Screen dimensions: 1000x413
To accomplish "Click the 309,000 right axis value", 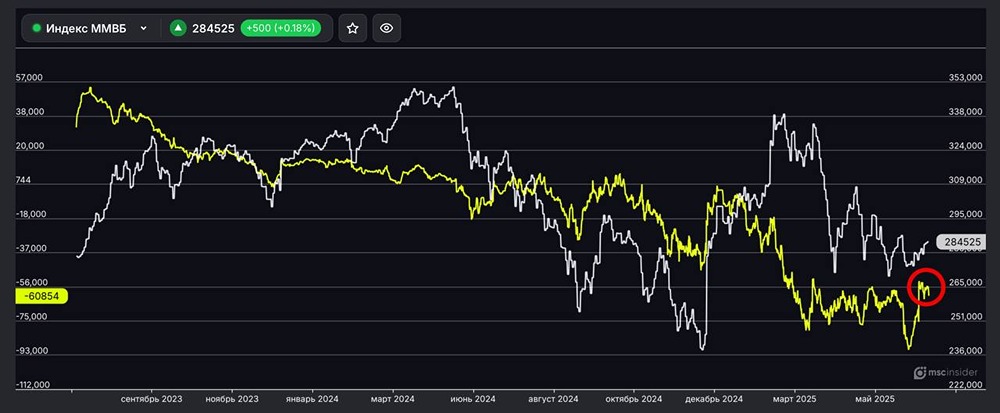I will click(966, 181).
